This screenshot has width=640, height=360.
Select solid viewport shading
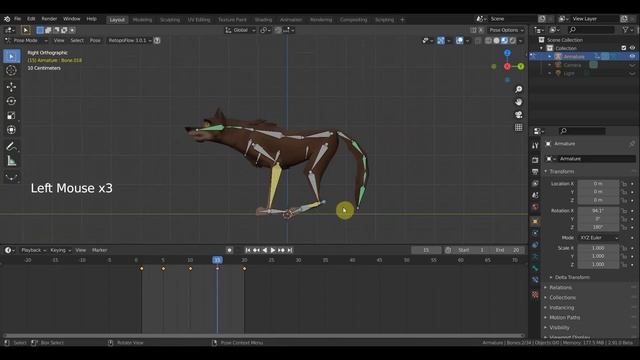(x=496, y=40)
